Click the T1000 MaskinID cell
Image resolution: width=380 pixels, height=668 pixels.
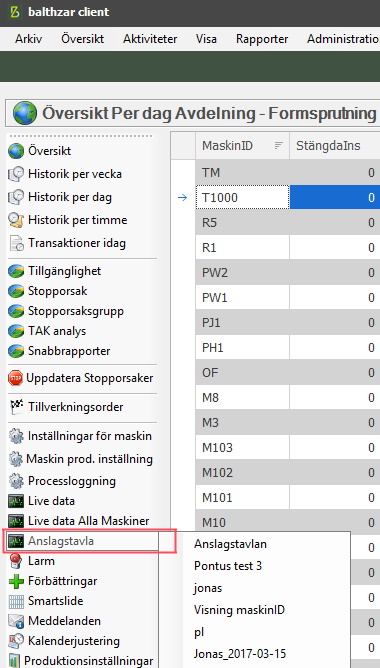click(242, 198)
